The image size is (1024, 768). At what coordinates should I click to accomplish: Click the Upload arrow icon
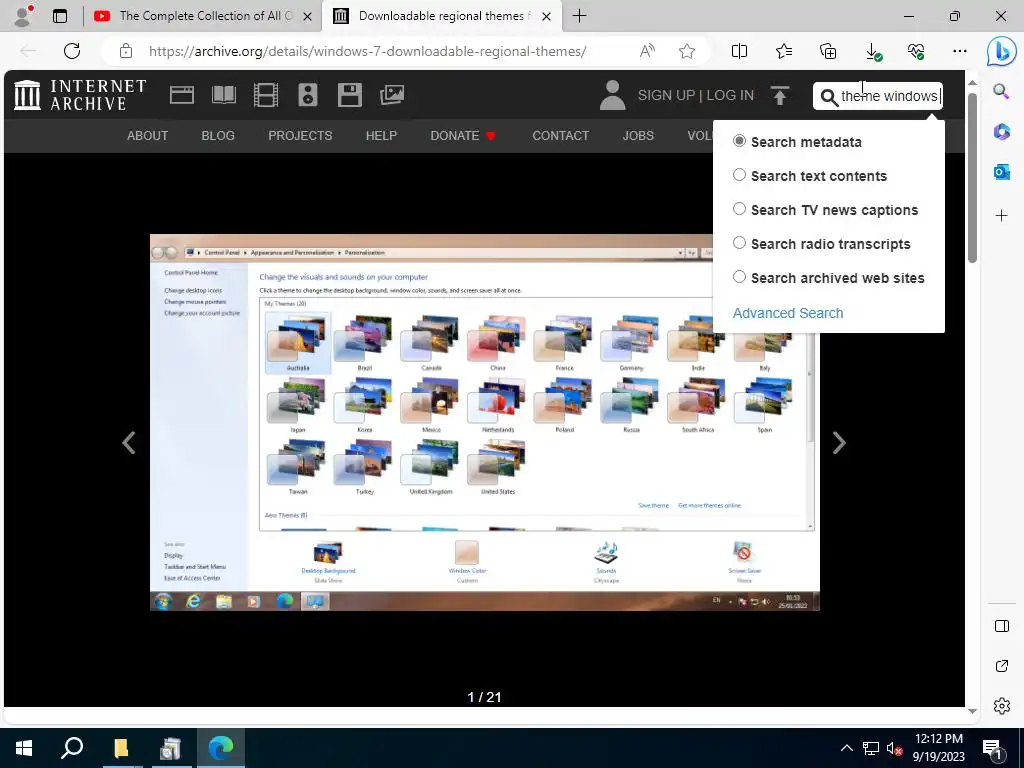coord(779,95)
